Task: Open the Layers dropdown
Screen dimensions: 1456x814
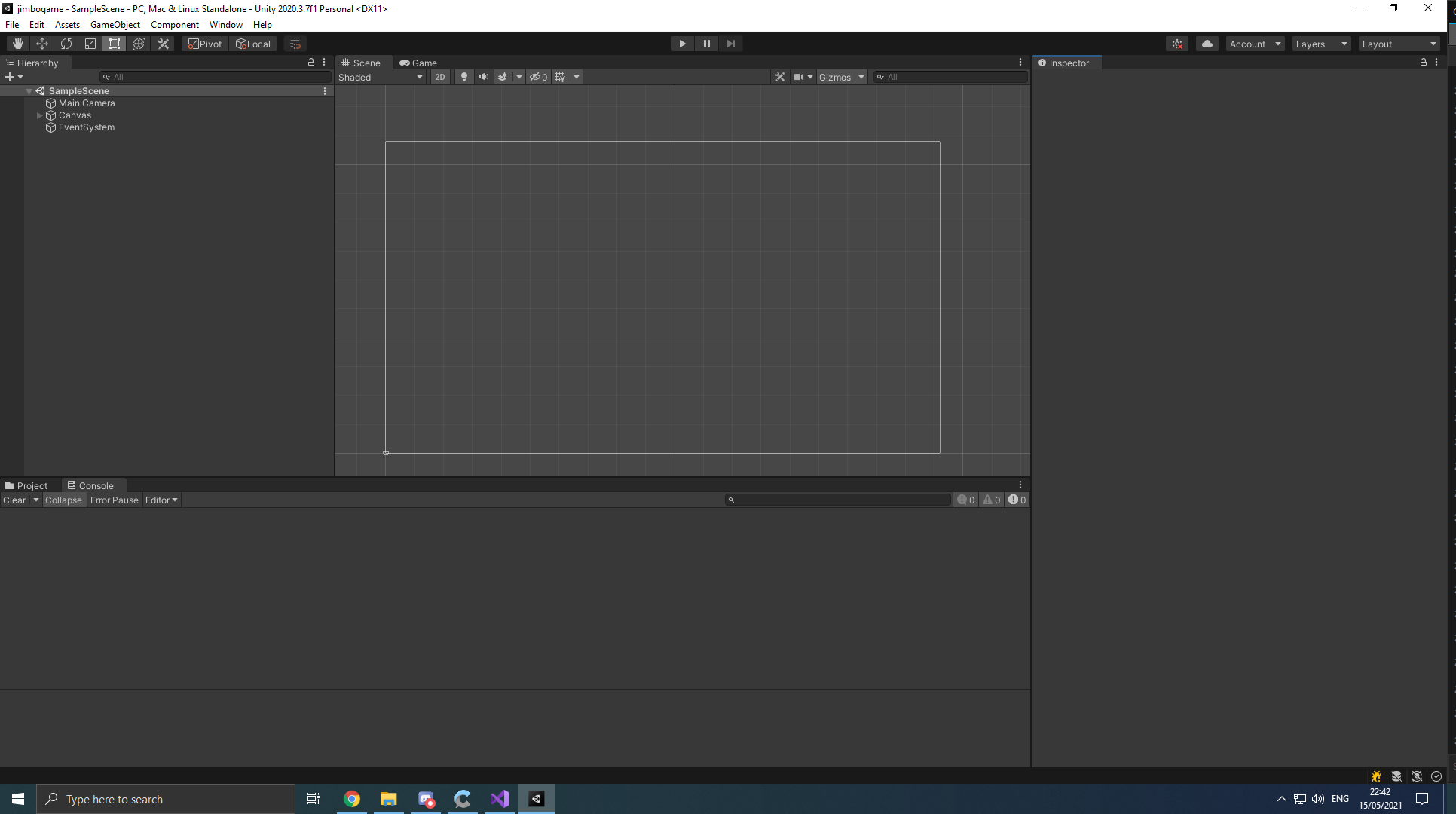Action: (x=1320, y=43)
